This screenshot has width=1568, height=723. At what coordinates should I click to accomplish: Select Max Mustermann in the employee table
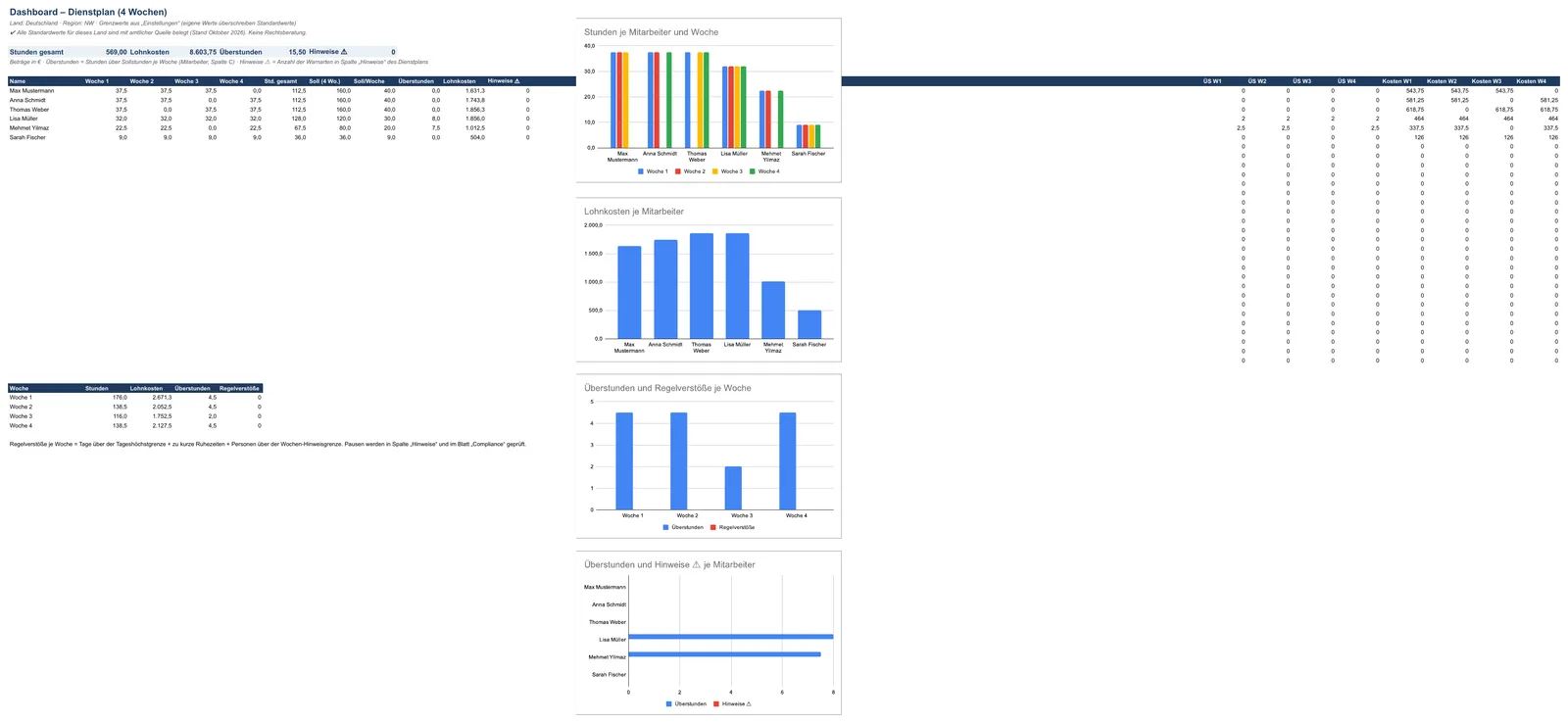(x=32, y=91)
